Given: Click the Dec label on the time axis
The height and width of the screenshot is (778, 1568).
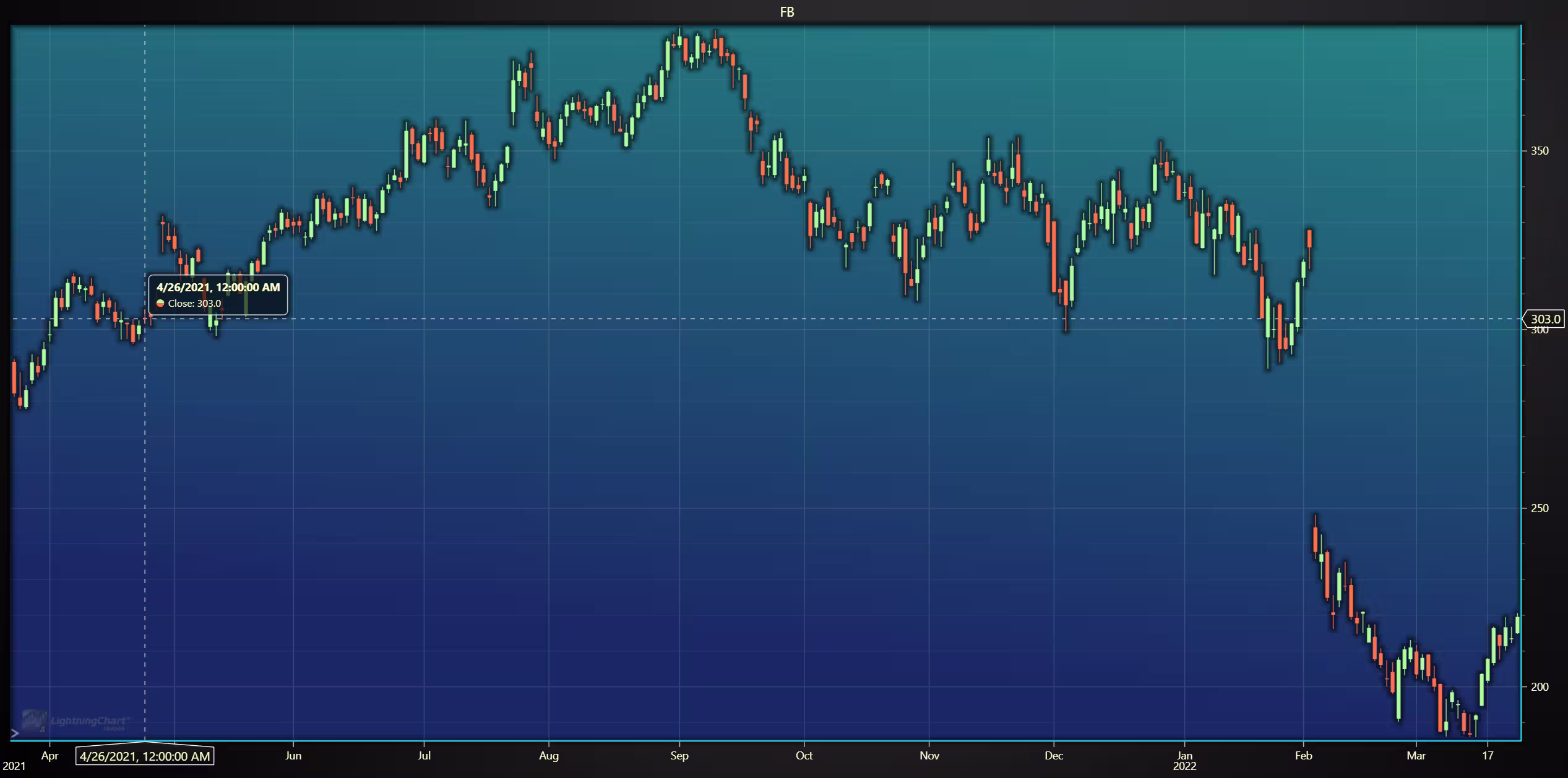Looking at the screenshot, I should click(x=1054, y=756).
